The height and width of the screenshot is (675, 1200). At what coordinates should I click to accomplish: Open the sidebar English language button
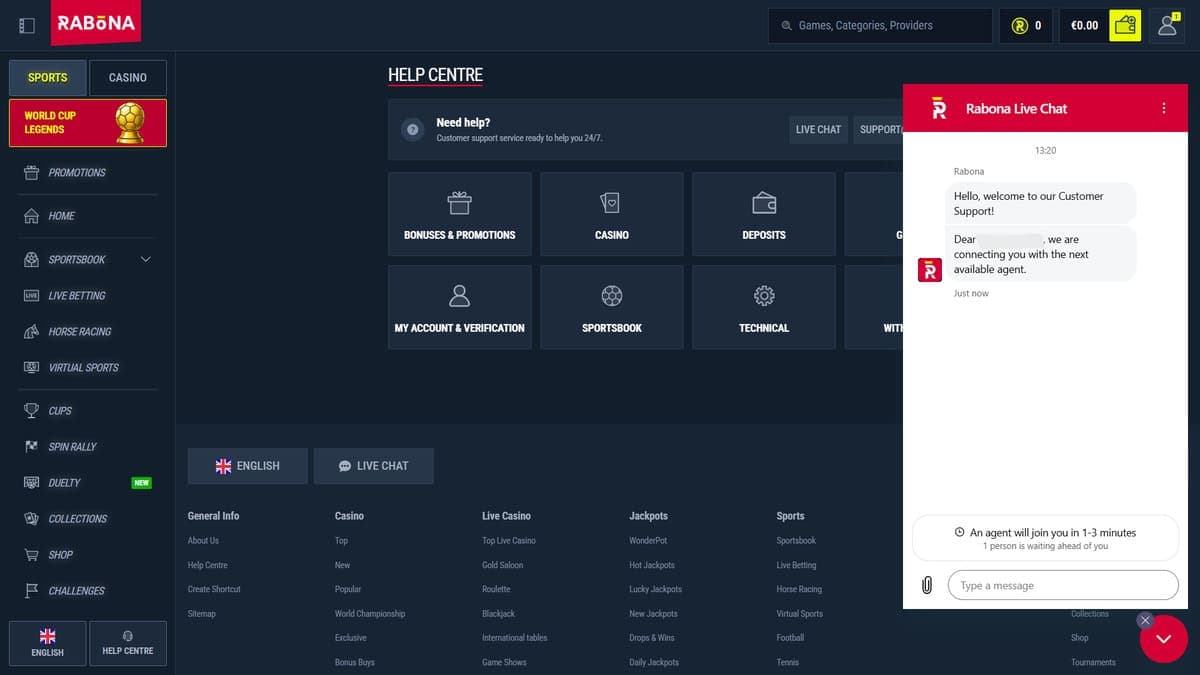[x=47, y=643]
